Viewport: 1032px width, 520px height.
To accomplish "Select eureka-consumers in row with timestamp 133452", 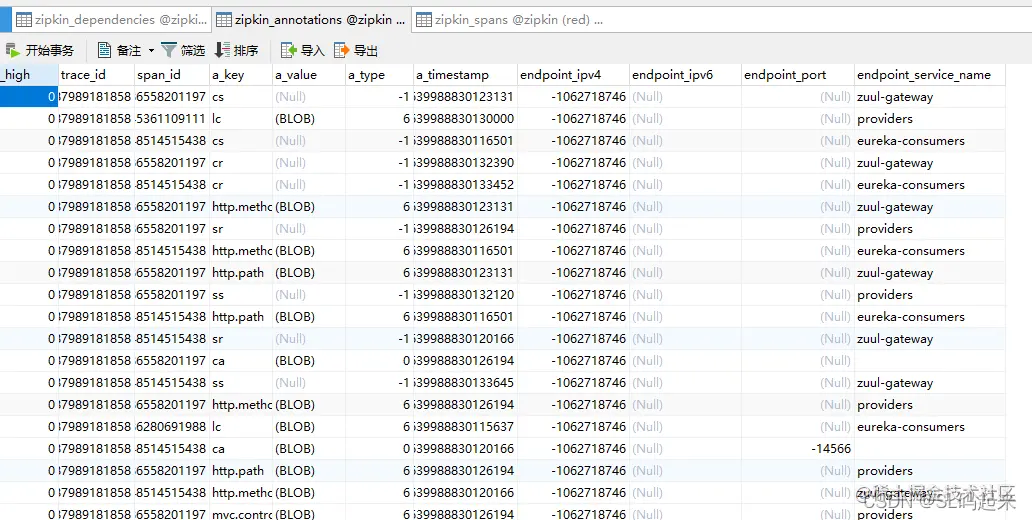I will click(x=929, y=184).
